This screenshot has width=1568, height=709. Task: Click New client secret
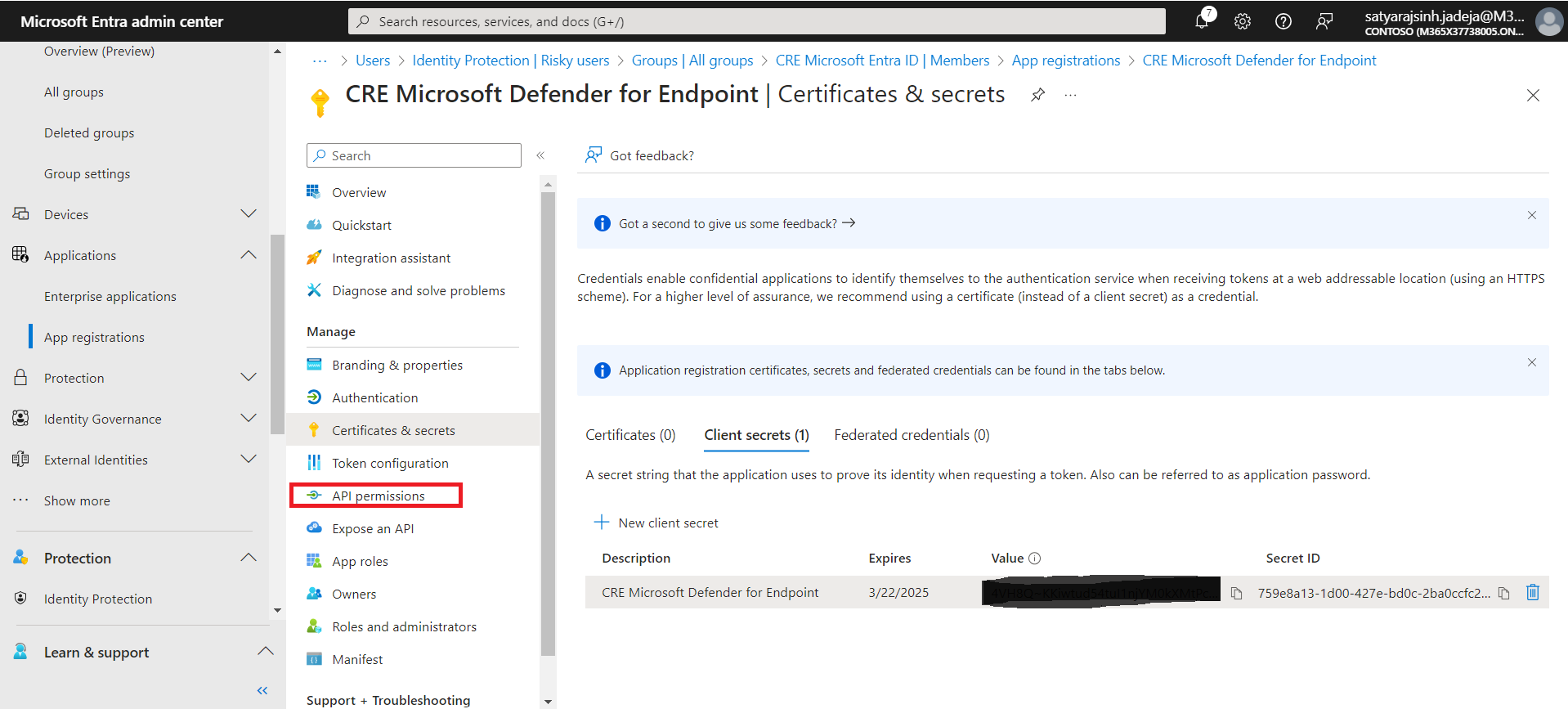click(656, 523)
